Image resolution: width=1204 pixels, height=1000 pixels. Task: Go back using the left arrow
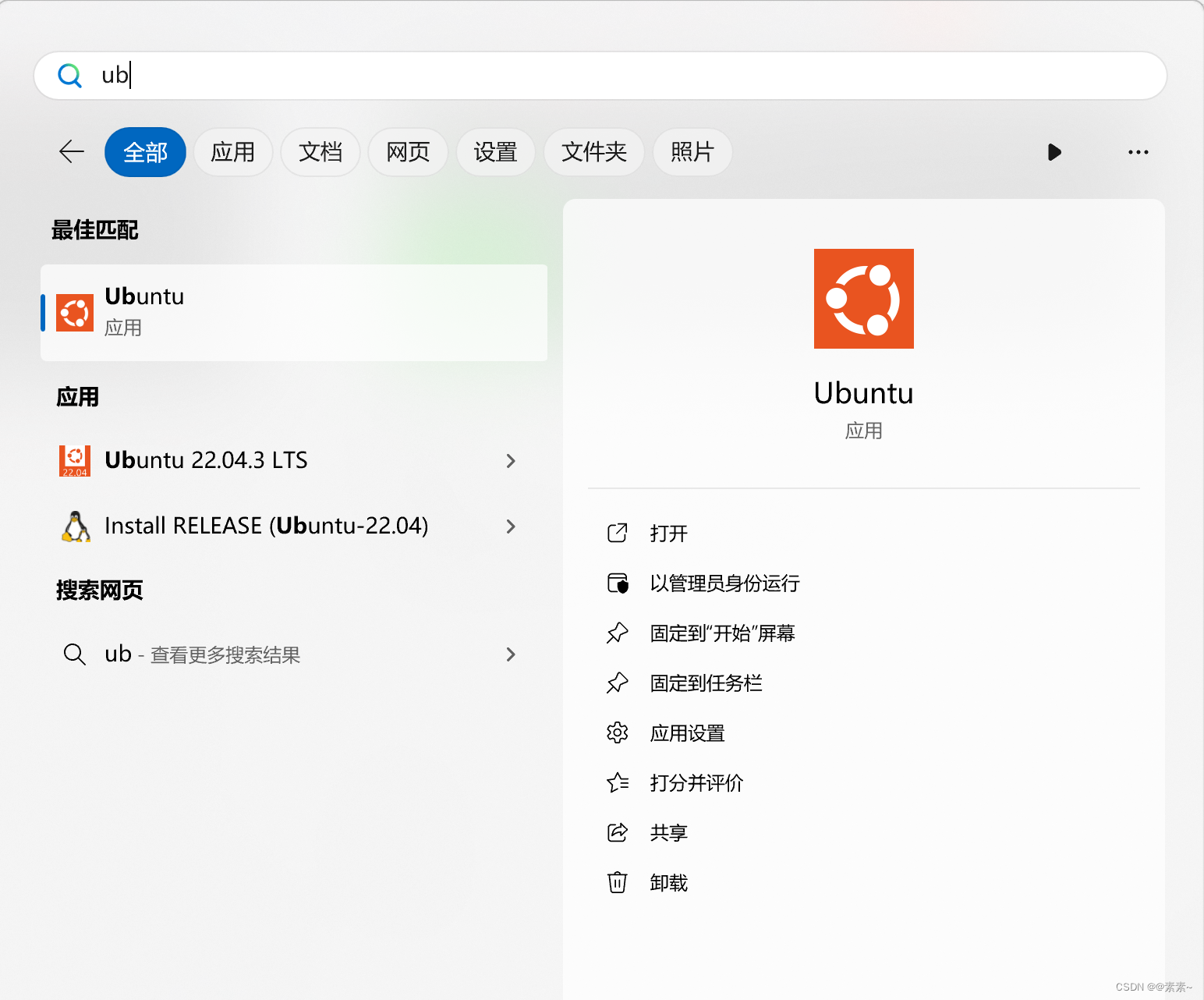click(72, 151)
